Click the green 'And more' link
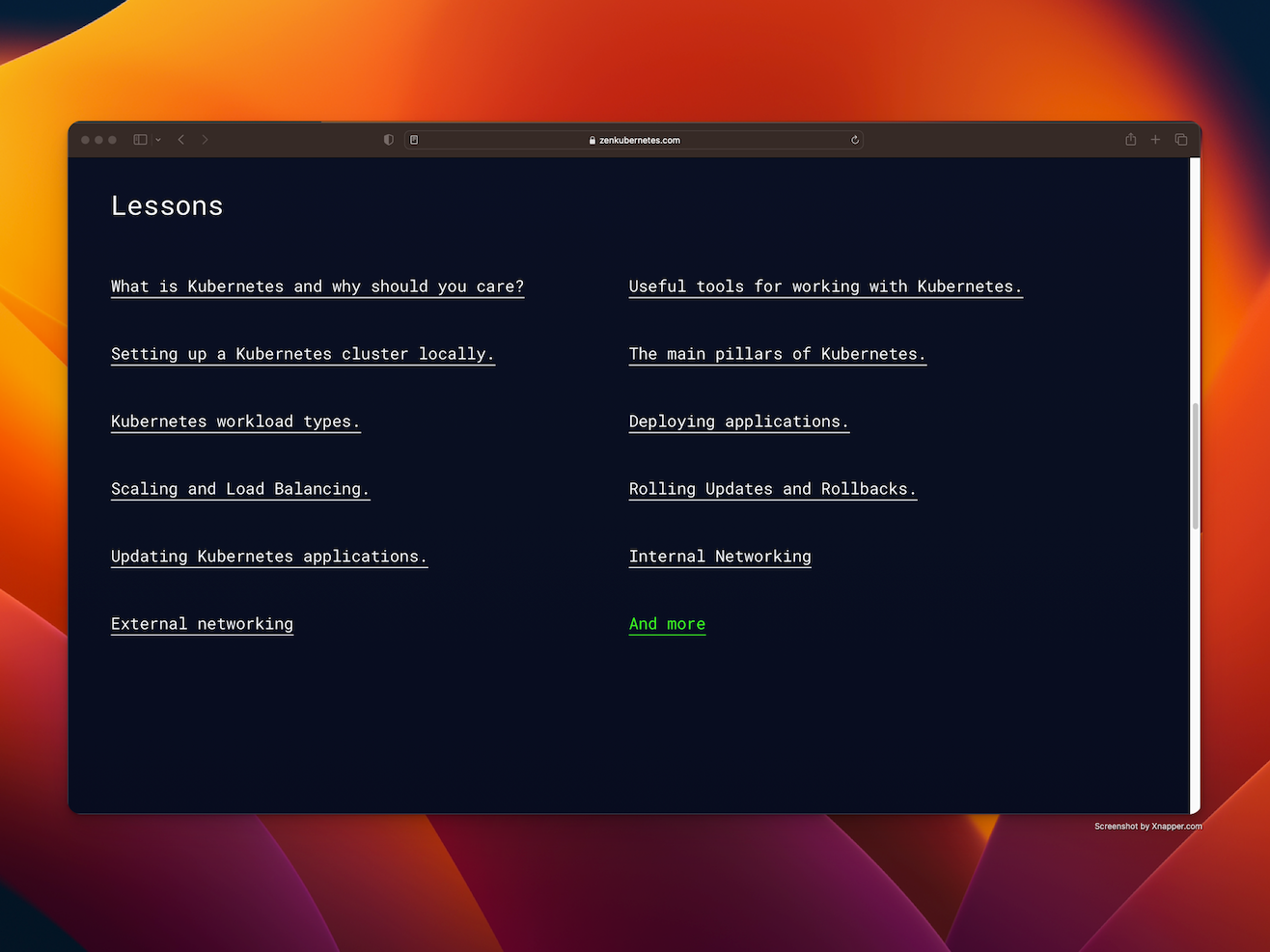This screenshot has width=1270, height=952. 667,624
